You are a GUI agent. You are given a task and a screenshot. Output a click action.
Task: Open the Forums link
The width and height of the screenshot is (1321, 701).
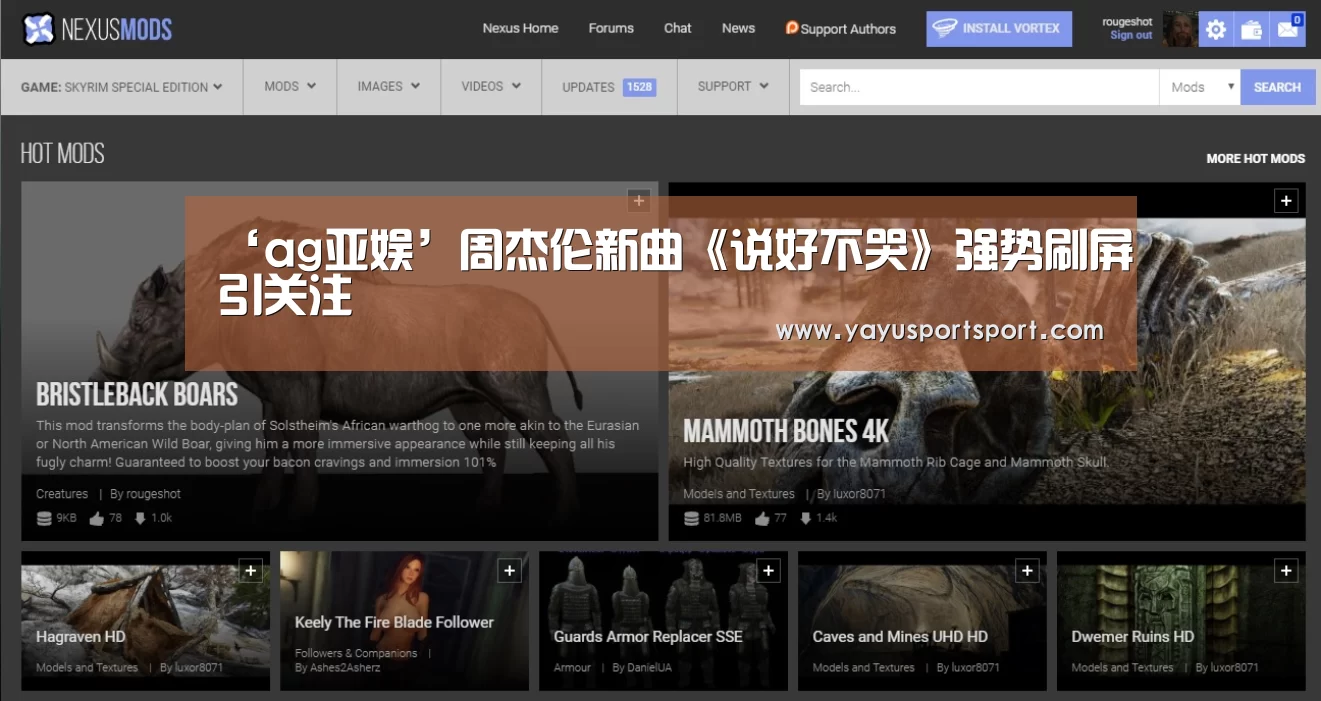point(611,28)
